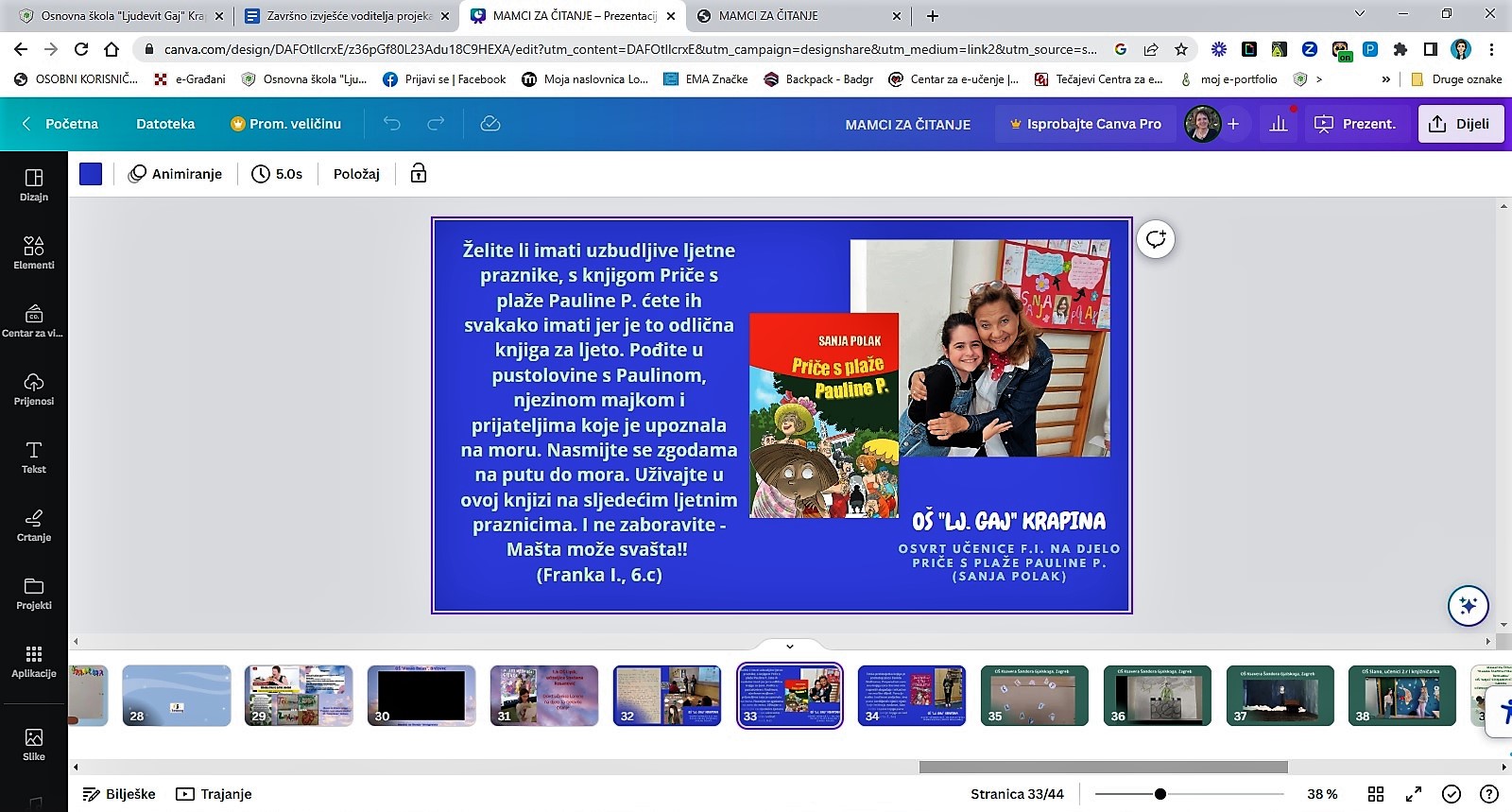The height and width of the screenshot is (812, 1512).
Task: Select slide 30 thumbnail
Action: point(421,696)
